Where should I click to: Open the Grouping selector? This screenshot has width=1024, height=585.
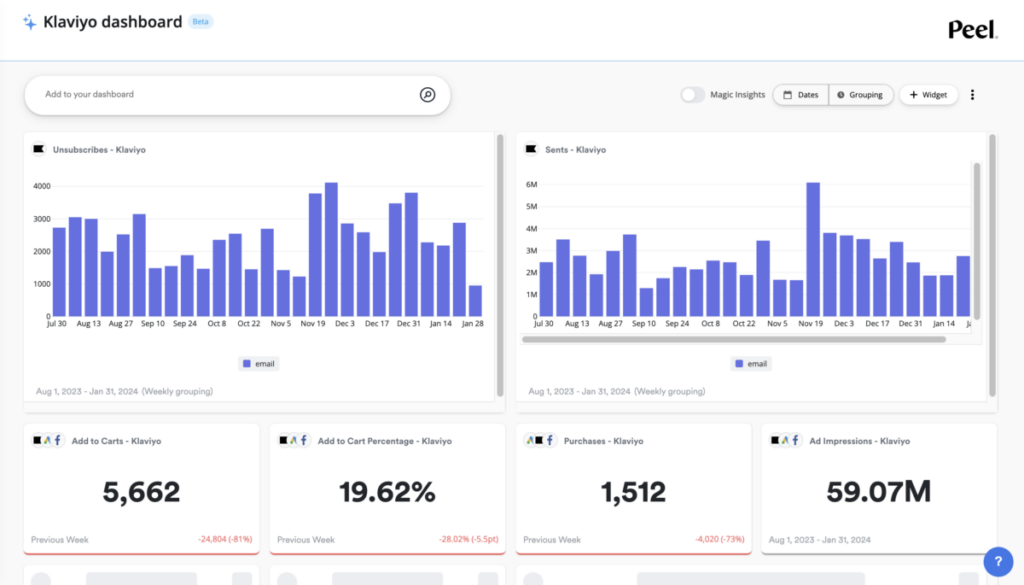point(861,94)
